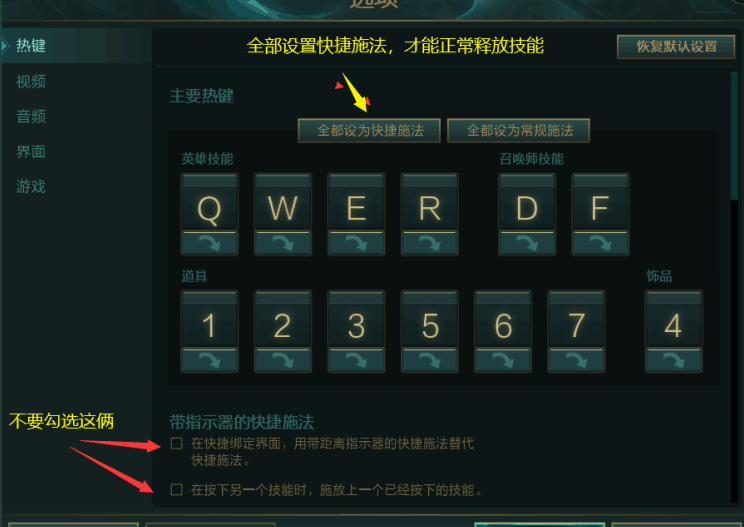Click 全都设为常规施法 button
744x527 pixels.
[x=519, y=130]
